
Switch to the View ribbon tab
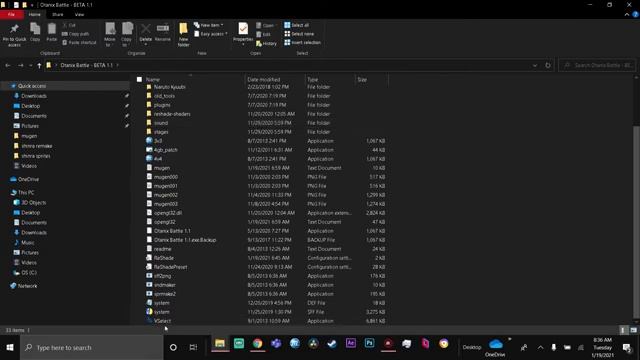(79, 14)
